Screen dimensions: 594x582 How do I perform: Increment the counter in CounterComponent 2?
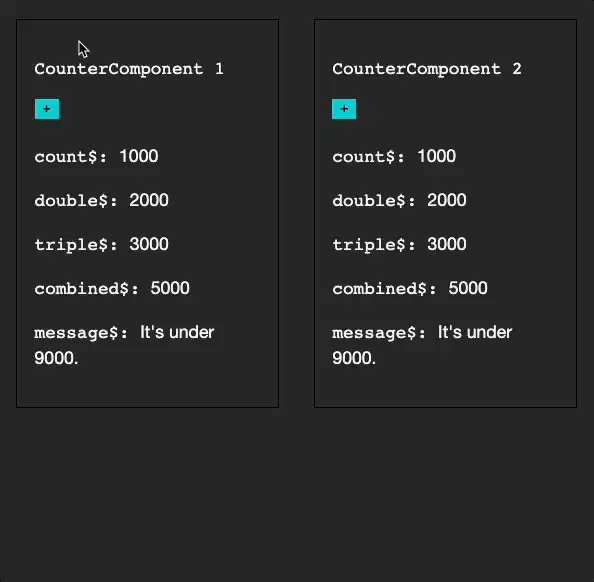[x=344, y=109]
